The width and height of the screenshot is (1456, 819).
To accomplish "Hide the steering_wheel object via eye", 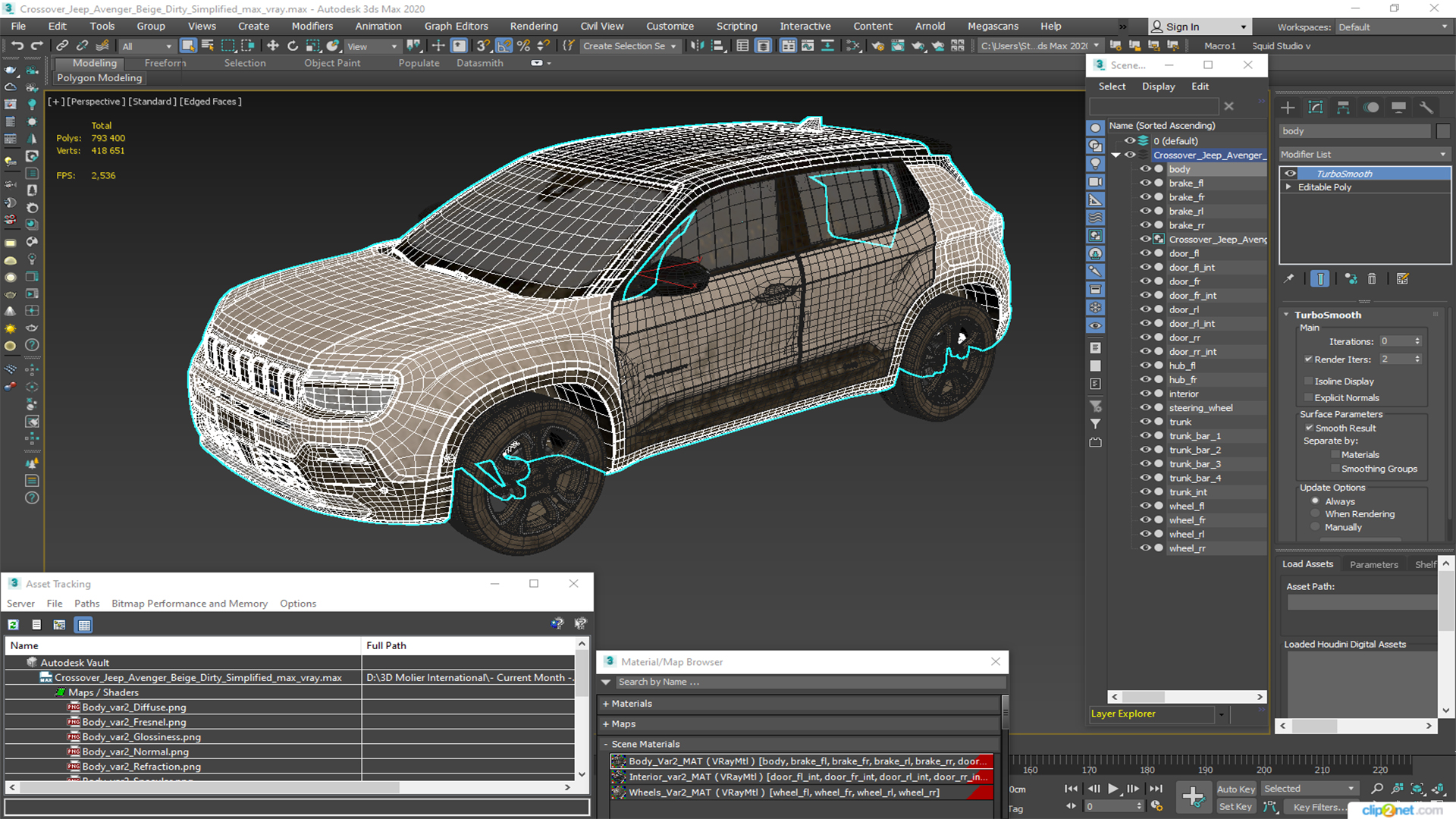I will (x=1145, y=407).
